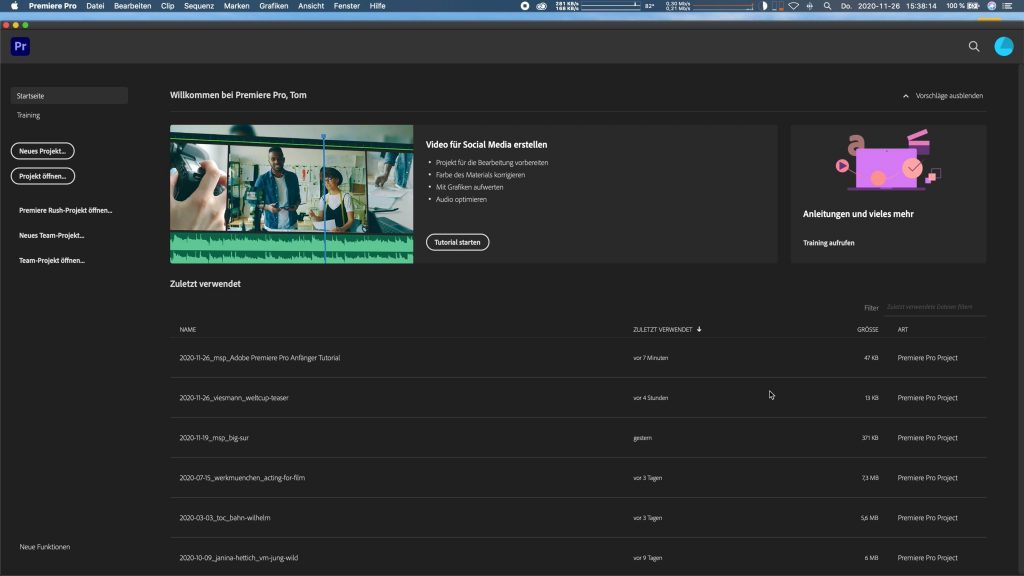1024x576 pixels.
Task: Sort by Zuletzt verwendet column arrow
Action: point(699,329)
